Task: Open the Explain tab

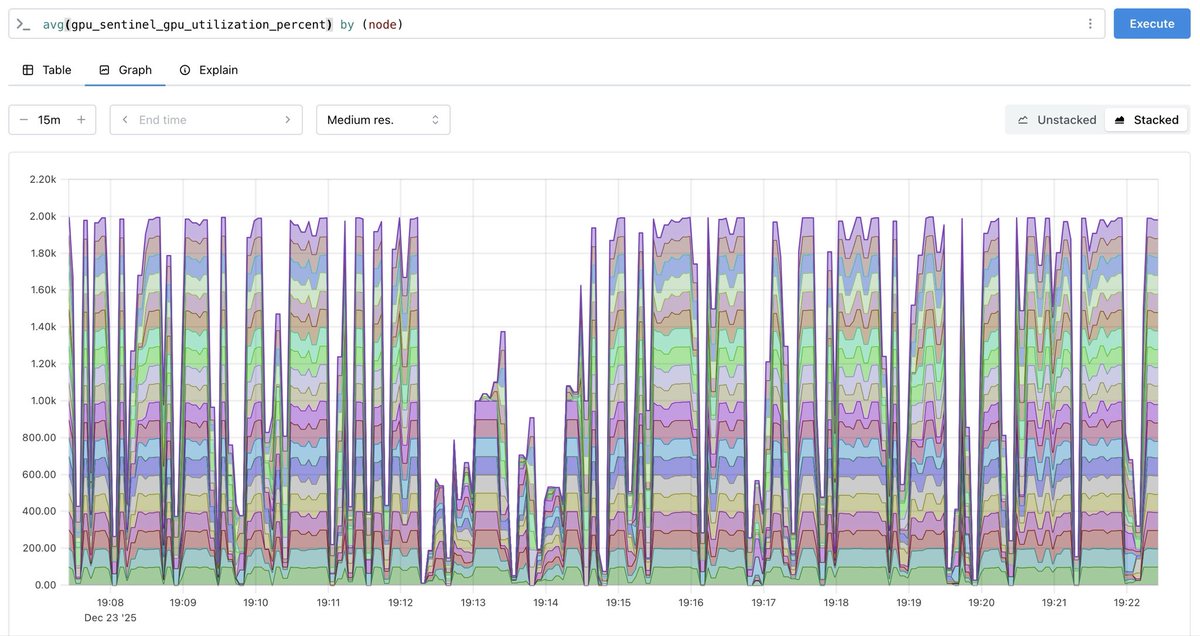Action: (208, 70)
